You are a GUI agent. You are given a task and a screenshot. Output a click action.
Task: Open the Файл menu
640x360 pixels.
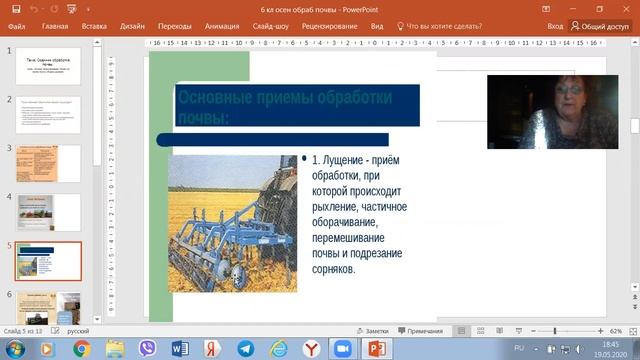(17, 27)
